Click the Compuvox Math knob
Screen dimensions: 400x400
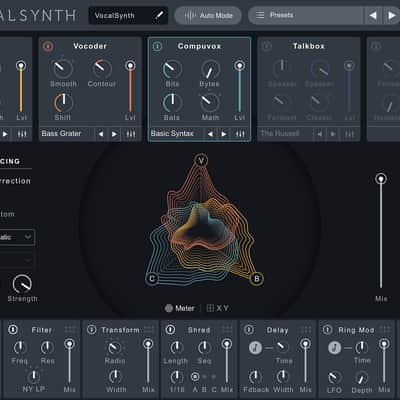210,103
